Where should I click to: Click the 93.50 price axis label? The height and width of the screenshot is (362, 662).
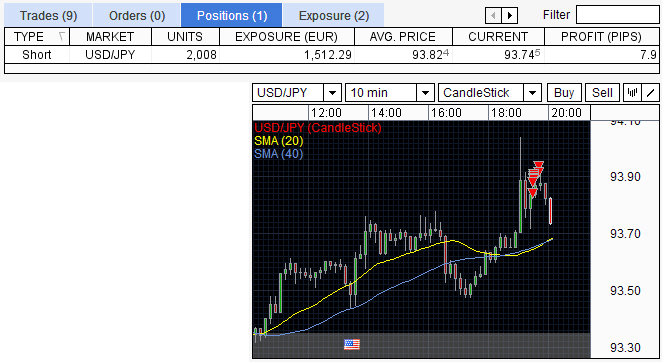point(625,291)
